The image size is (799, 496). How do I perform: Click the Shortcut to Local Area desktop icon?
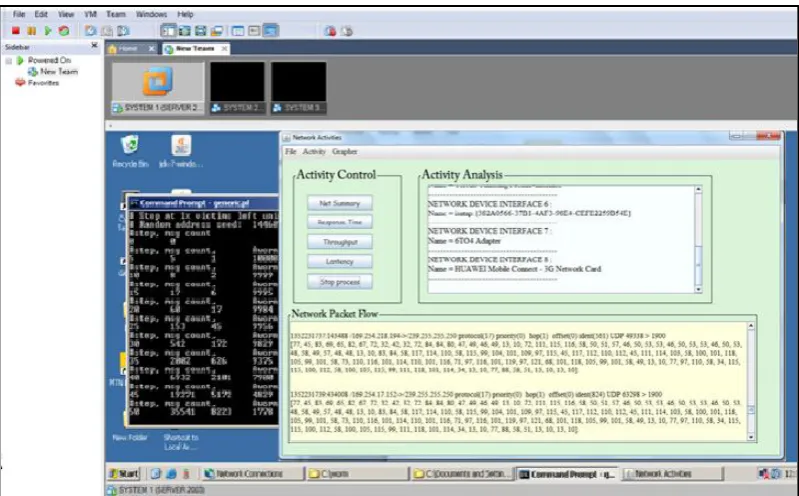[x=181, y=442]
